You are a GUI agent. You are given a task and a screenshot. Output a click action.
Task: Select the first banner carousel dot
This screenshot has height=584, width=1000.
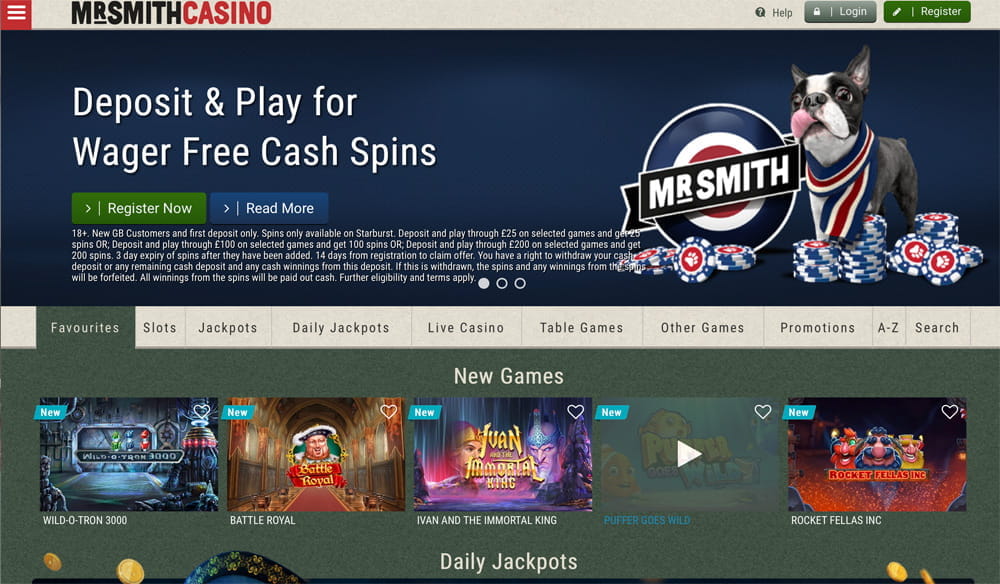pos(484,283)
